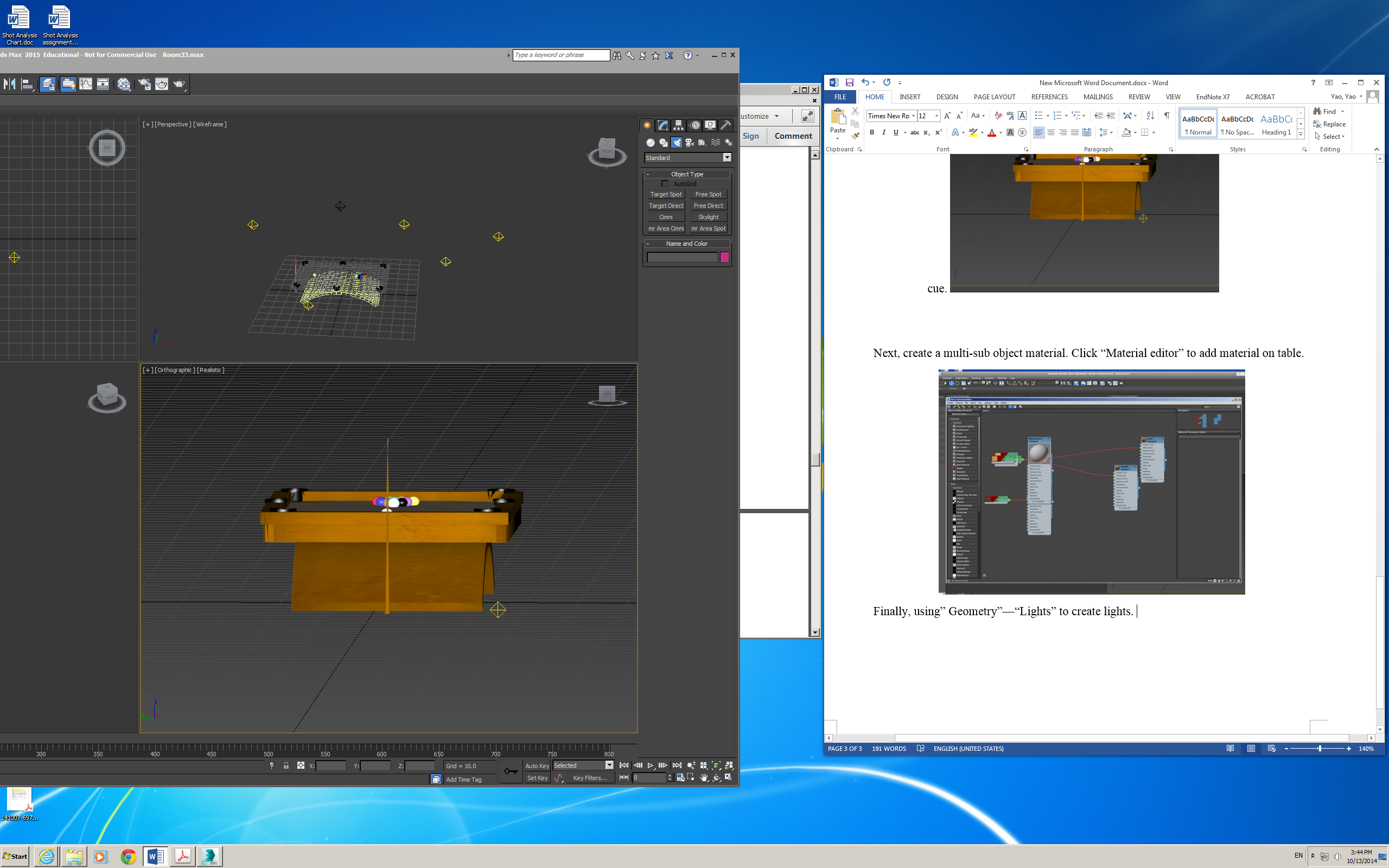Toggle Underline formatting in Word
Viewport: 1389px width, 868px height.
click(896, 132)
